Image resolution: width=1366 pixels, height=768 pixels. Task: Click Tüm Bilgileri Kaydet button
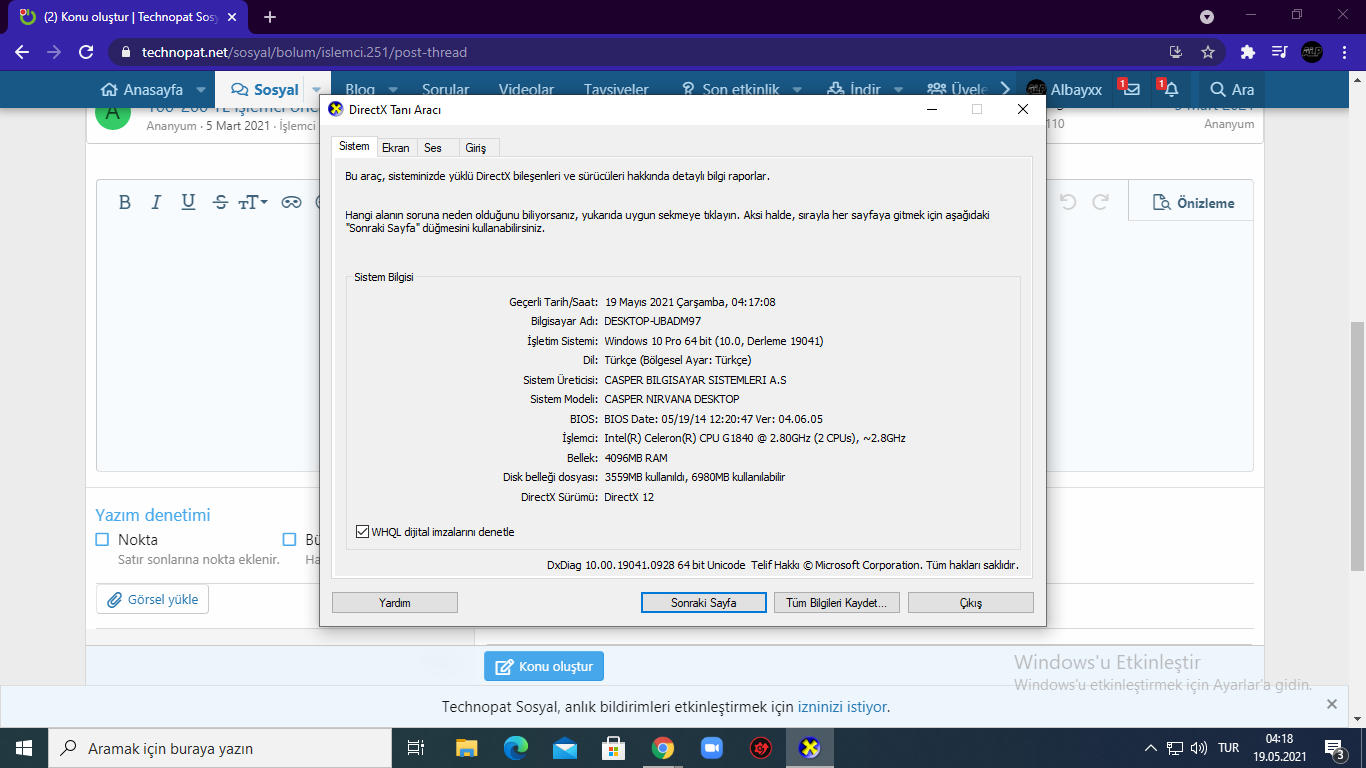click(x=837, y=603)
